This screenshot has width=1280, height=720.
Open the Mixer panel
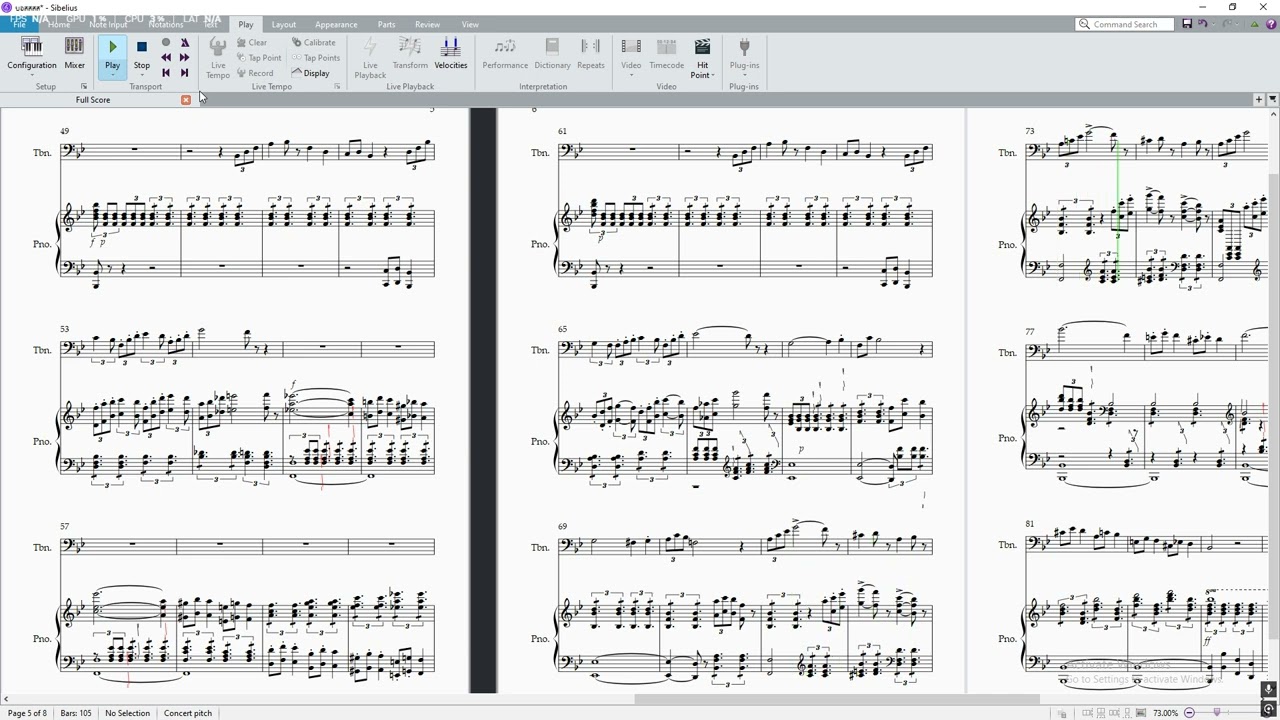point(74,54)
